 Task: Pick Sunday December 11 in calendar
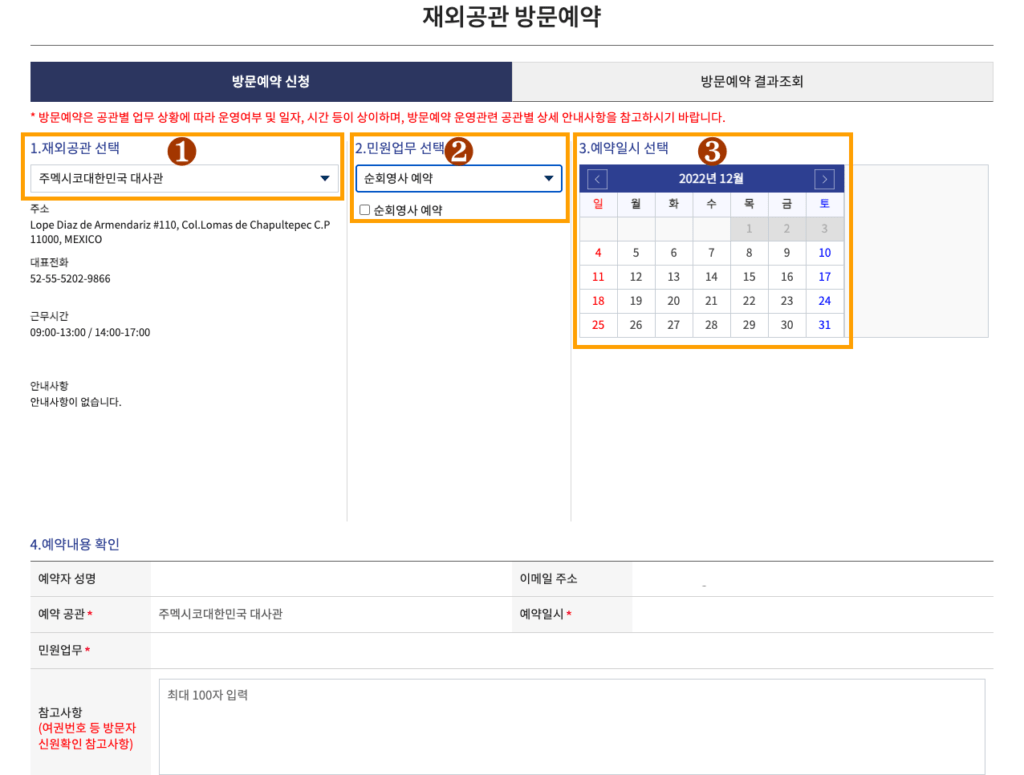[598, 277]
